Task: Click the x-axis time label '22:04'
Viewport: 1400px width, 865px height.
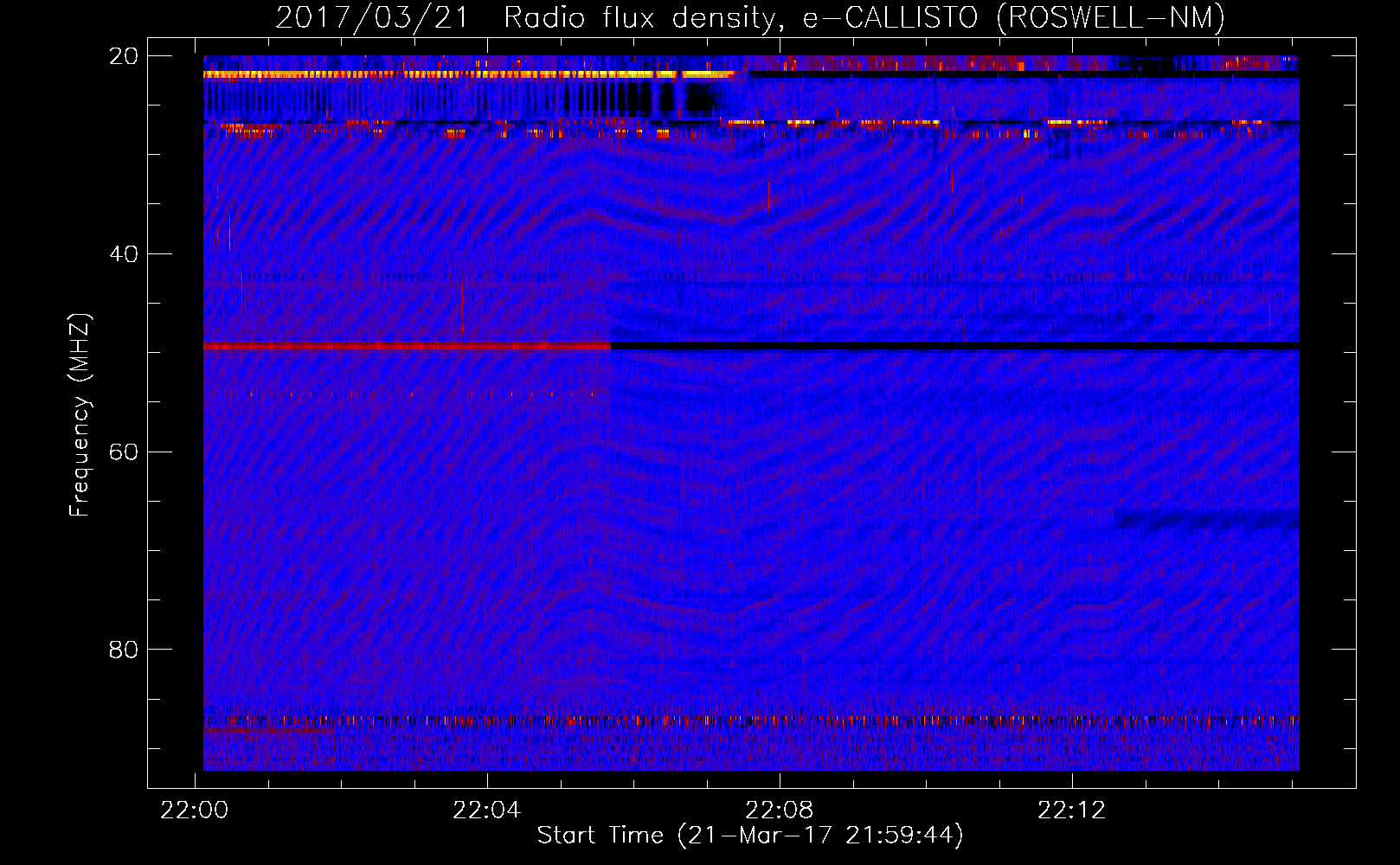Action: (487, 811)
